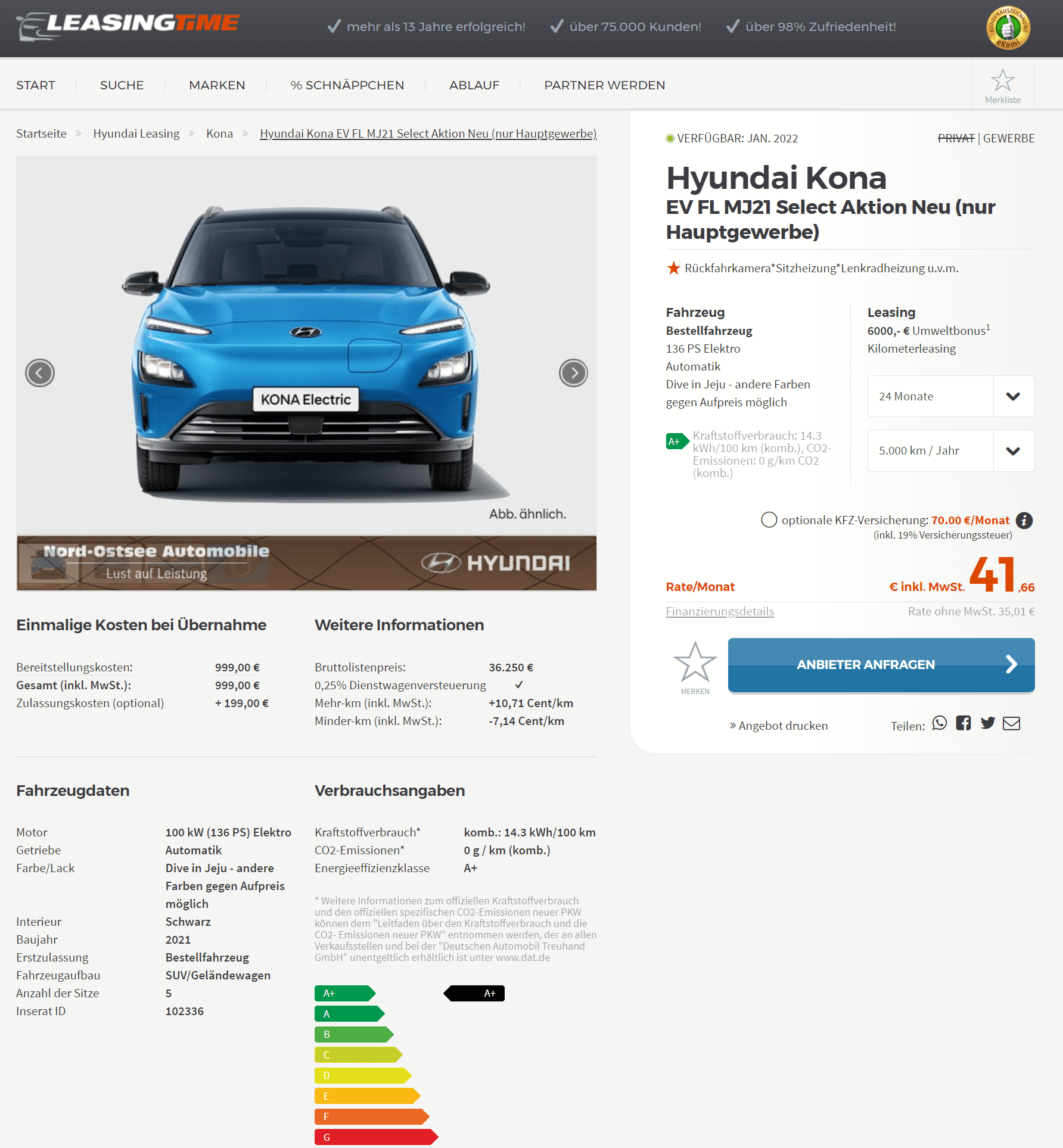Open the 24 Monate duration dropdown

point(951,396)
